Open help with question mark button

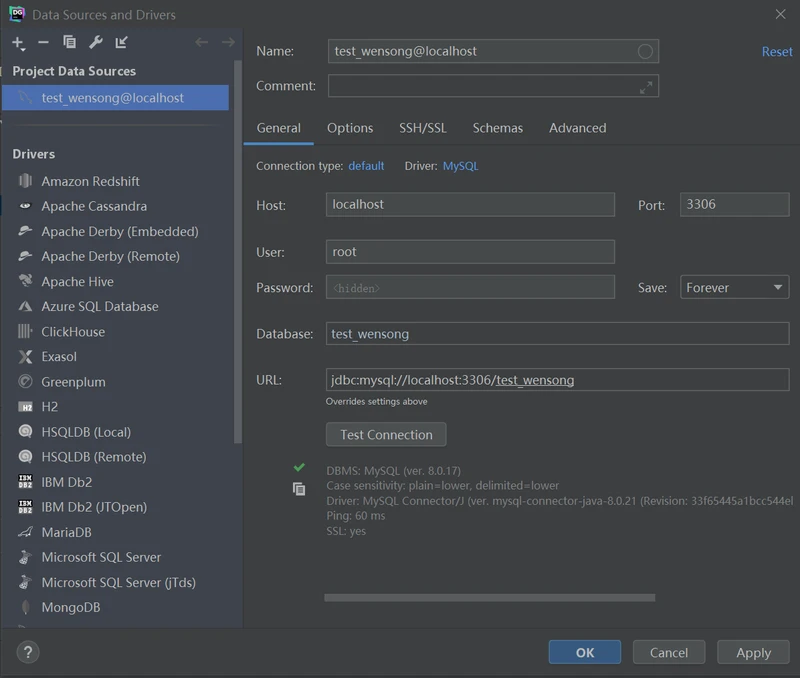click(x=28, y=652)
